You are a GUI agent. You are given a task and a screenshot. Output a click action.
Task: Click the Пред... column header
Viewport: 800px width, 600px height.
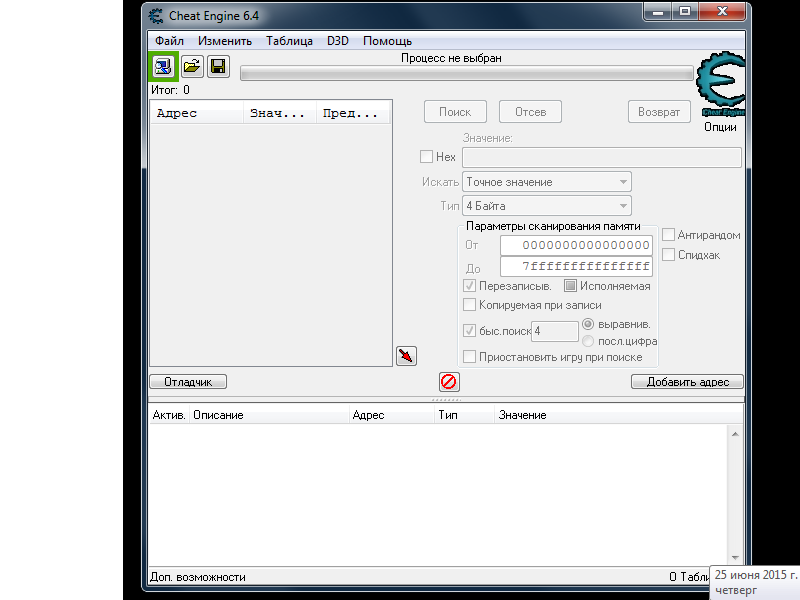pos(353,113)
